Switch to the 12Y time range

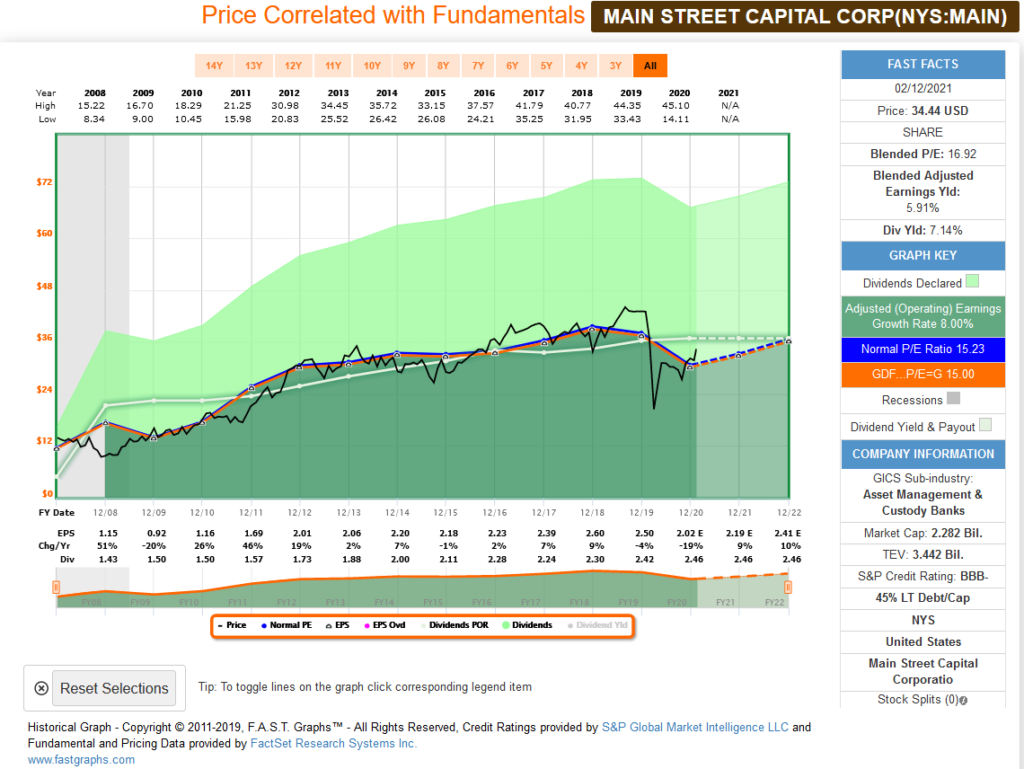pyautogui.click(x=293, y=65)
